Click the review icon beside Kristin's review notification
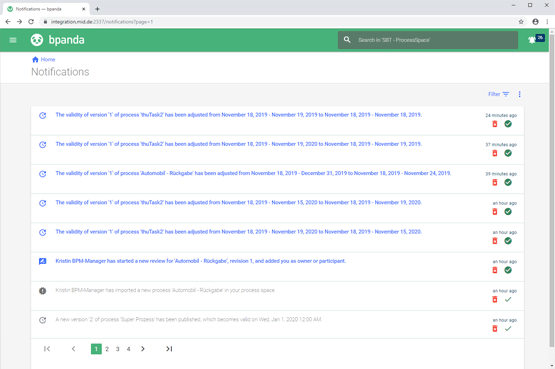Screen dimensions: 555x369 point(42,261)
